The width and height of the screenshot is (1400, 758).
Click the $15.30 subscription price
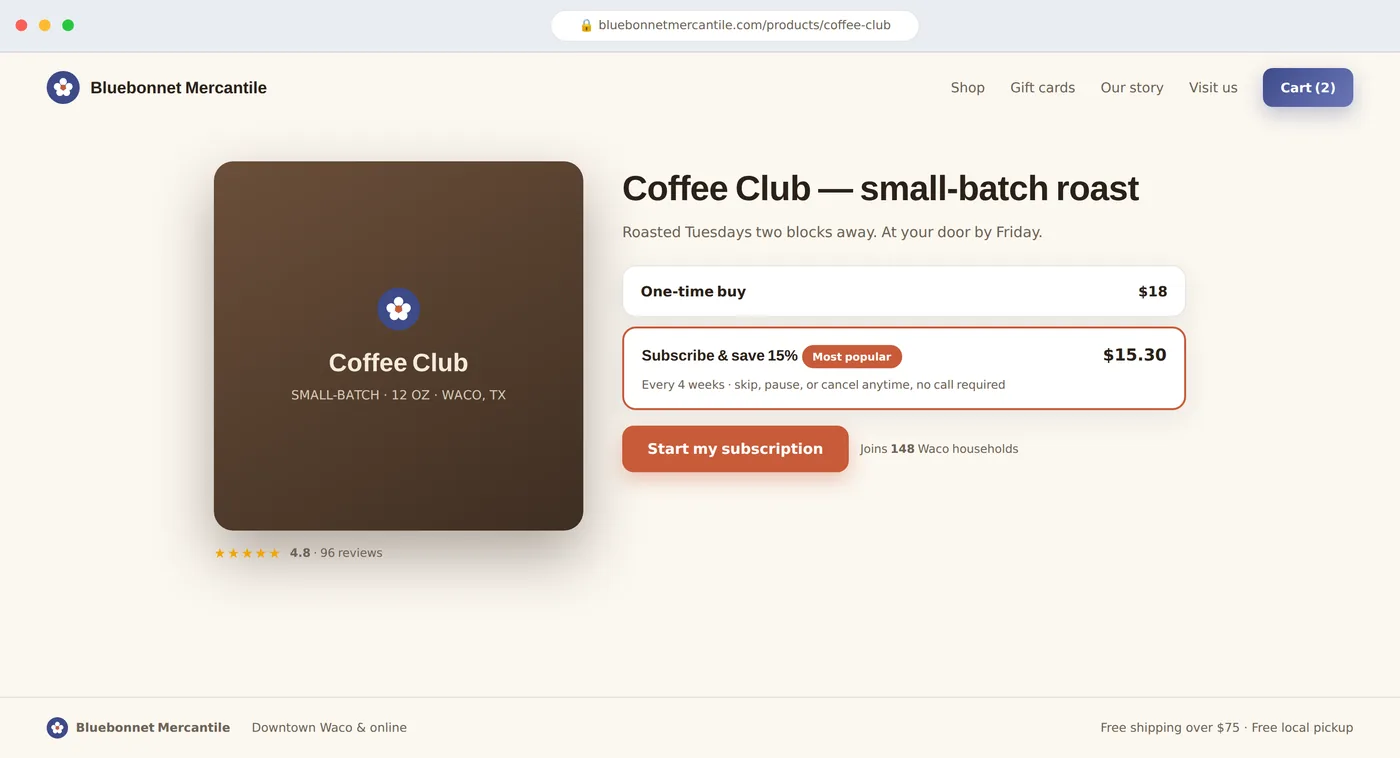1134,355
